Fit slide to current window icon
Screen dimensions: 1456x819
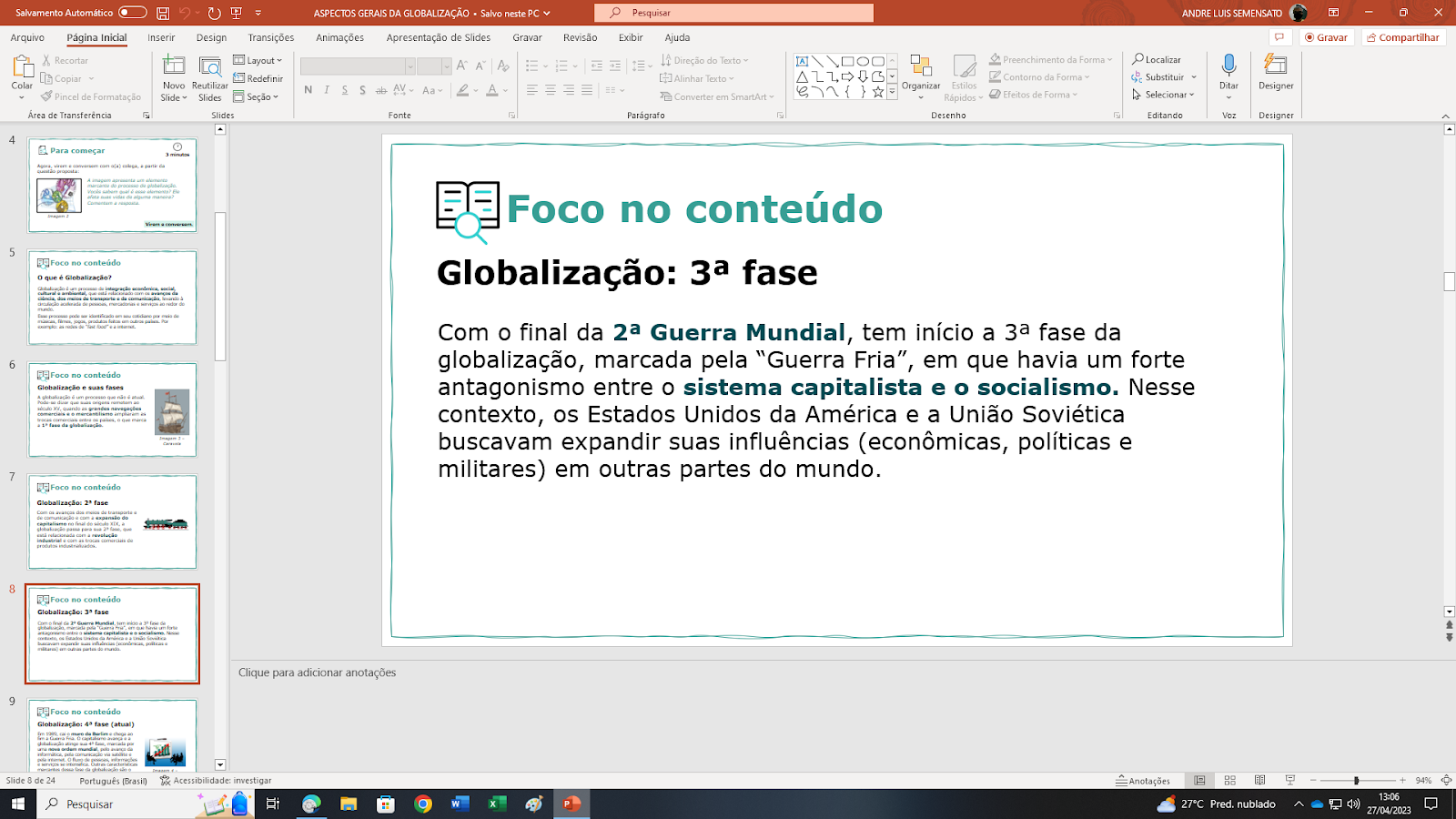pyautogui.click(x=1446, y=781)
